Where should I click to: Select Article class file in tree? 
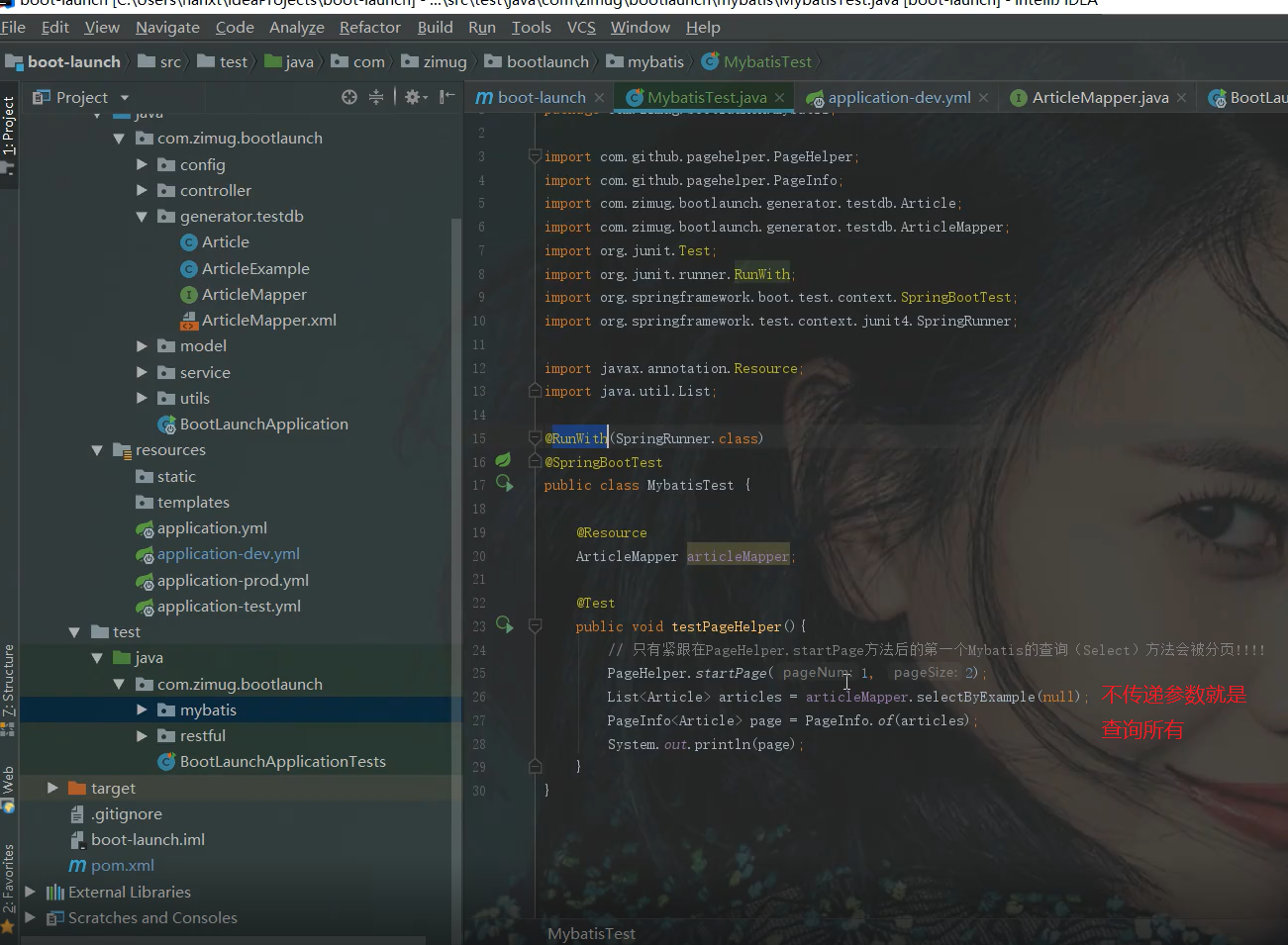pyautogui.click(x=215, y=242)
